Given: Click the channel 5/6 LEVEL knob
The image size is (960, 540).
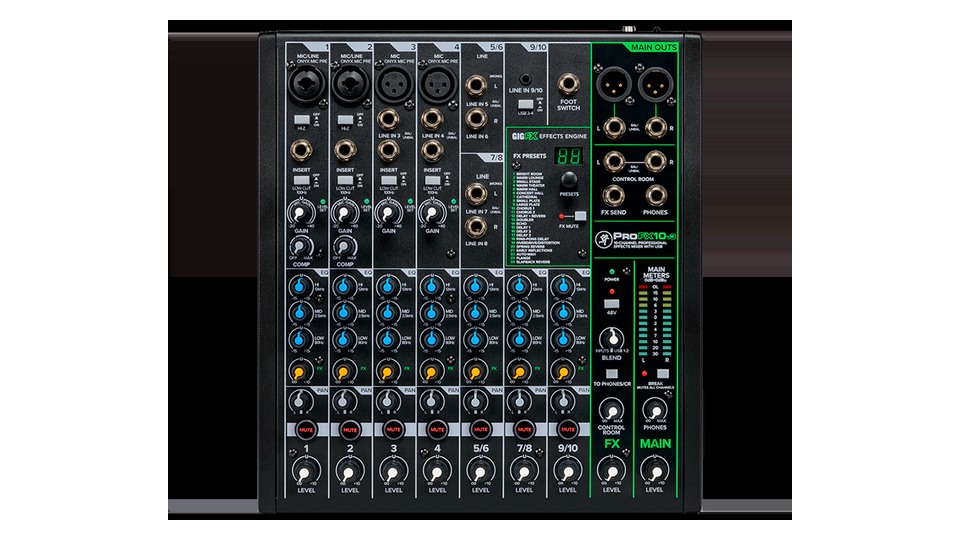Looking at the screenshot, I should 481,471.
